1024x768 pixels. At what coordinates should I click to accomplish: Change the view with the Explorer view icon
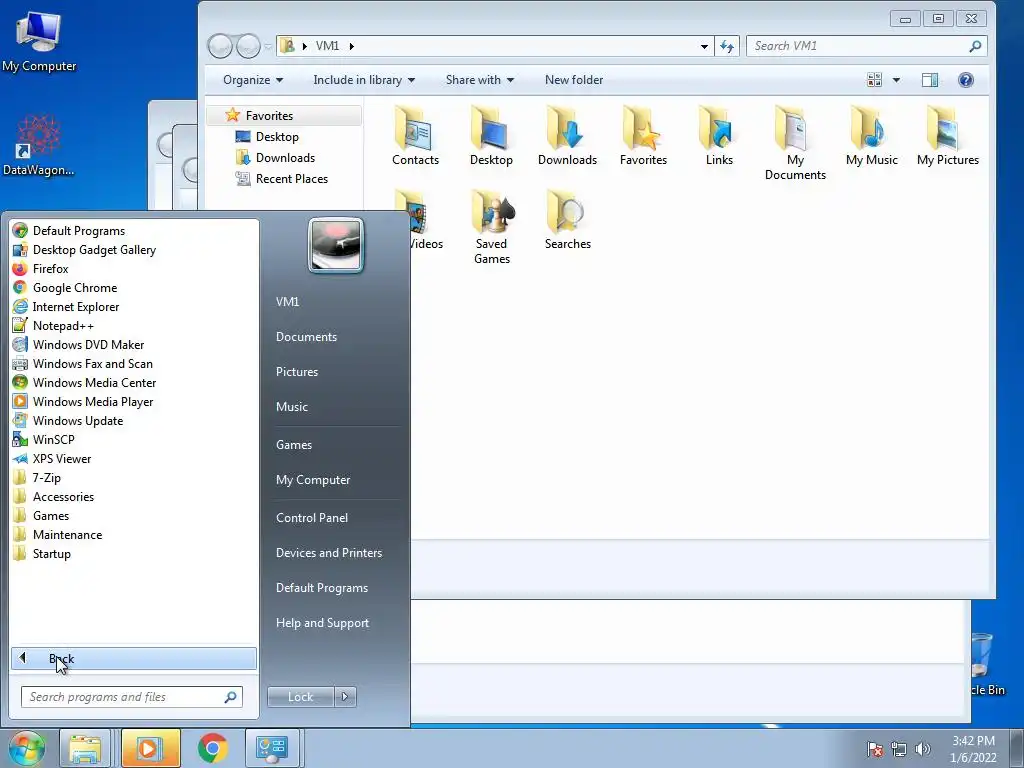[x=874, y=80]
